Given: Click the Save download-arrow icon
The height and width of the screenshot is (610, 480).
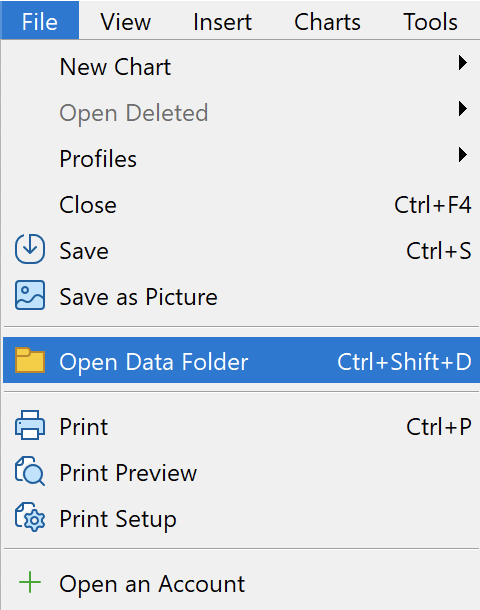Looking at the screenshot, I should pos(30,249).
